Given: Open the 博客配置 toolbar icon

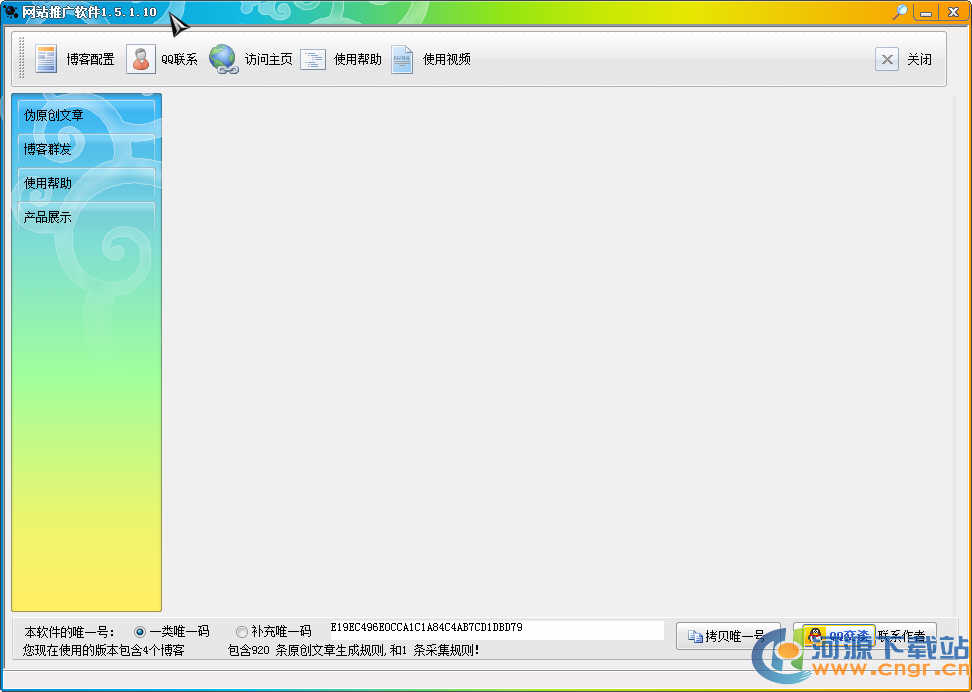Looking at the screenshot, I should [47, 59].
